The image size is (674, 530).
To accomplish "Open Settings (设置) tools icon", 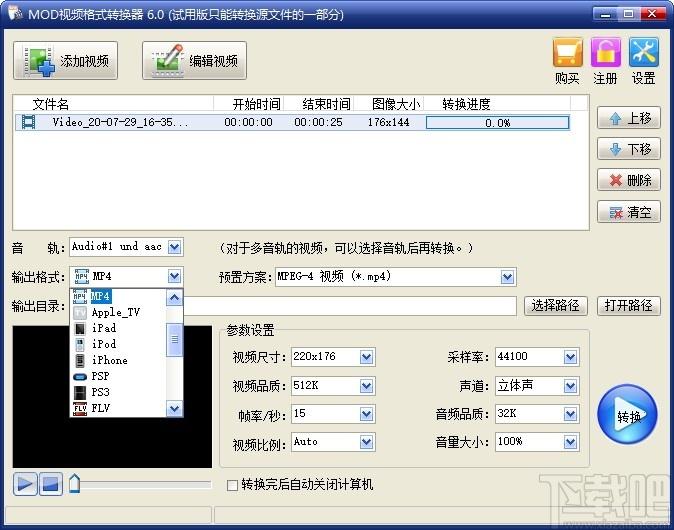I will point(643,60).
